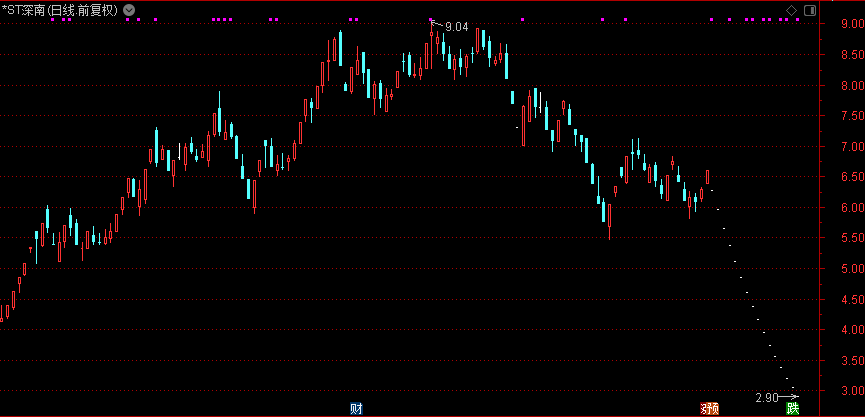Click the *ST深南 (日线 前复权) chart title

click(60, 10)
